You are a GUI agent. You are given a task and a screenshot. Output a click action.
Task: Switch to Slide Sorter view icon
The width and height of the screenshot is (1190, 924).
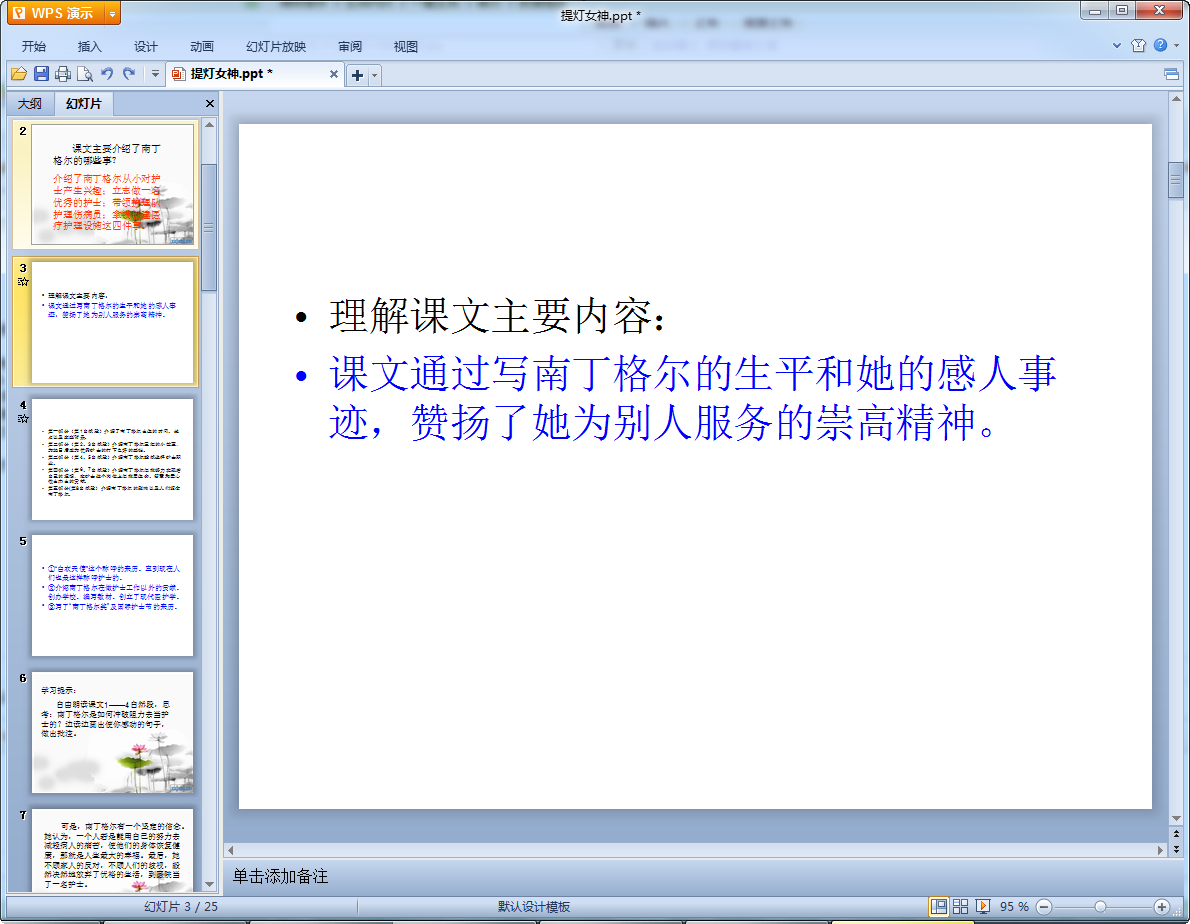pyautogui.click(x=961, y=907)
